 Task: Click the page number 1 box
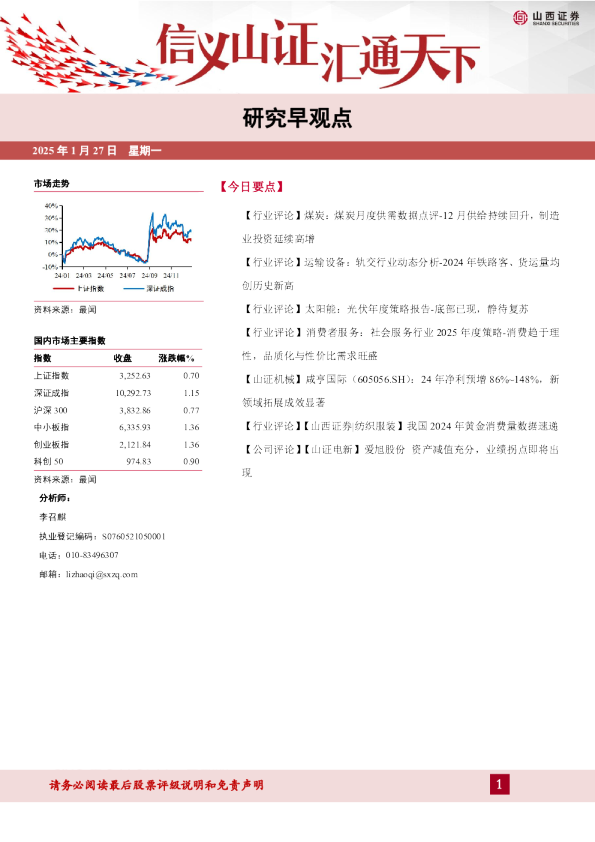[x=499, y=785]
